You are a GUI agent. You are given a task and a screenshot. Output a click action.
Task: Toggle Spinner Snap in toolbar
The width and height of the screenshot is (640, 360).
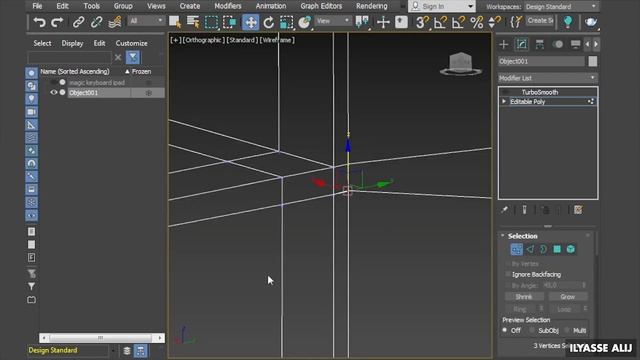point(494,22)
